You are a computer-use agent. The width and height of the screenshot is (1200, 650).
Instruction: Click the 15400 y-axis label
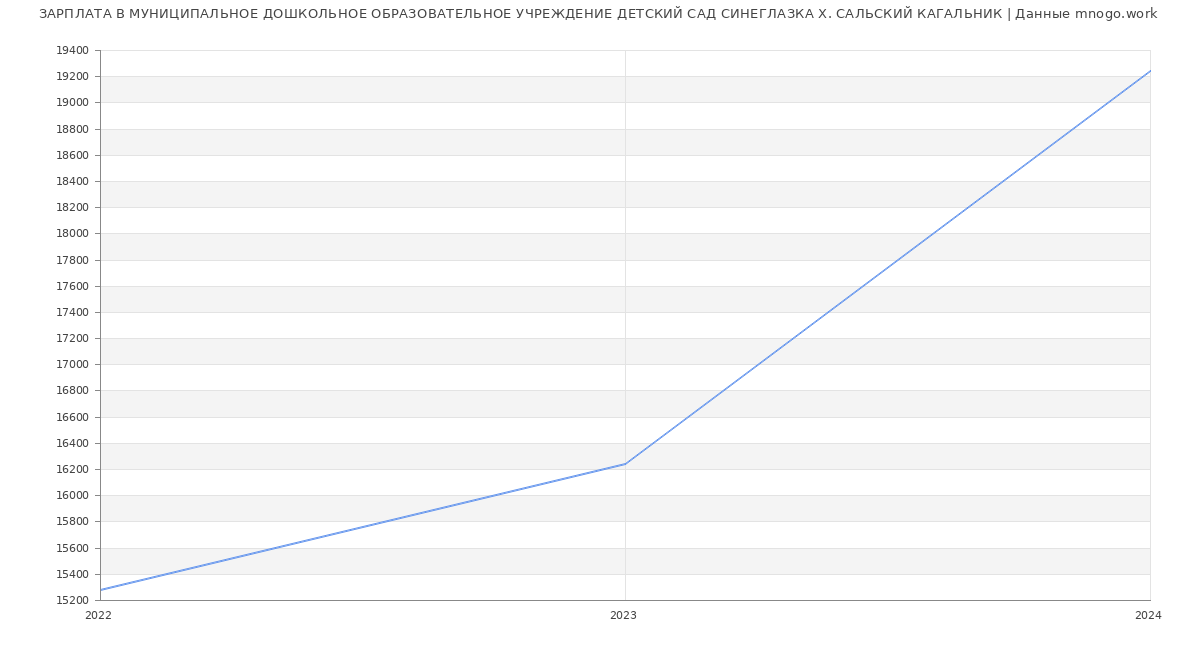pos(72,574)
